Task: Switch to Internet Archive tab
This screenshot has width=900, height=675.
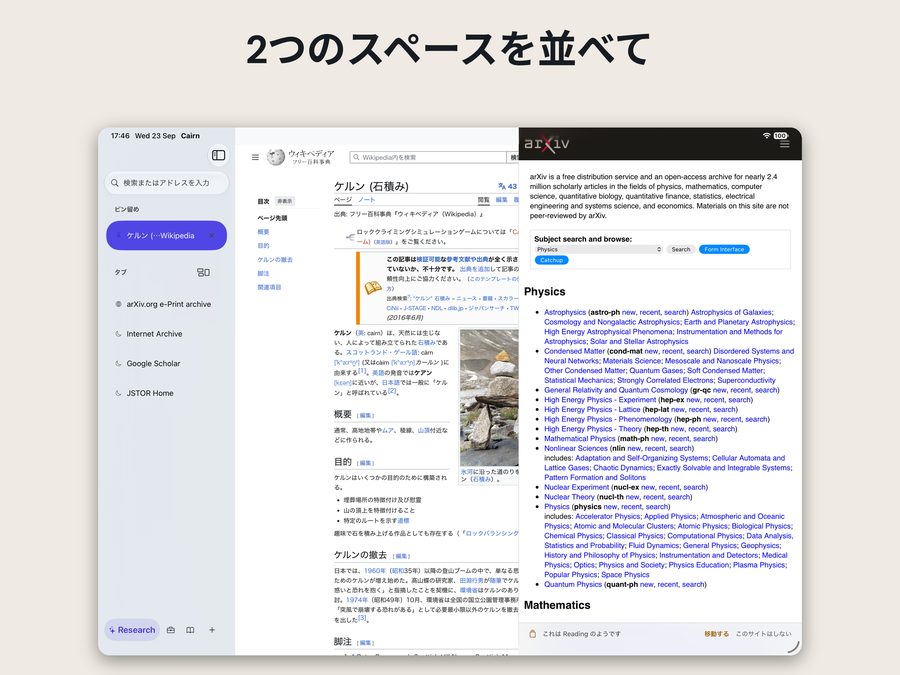Action: coord(154,333)
